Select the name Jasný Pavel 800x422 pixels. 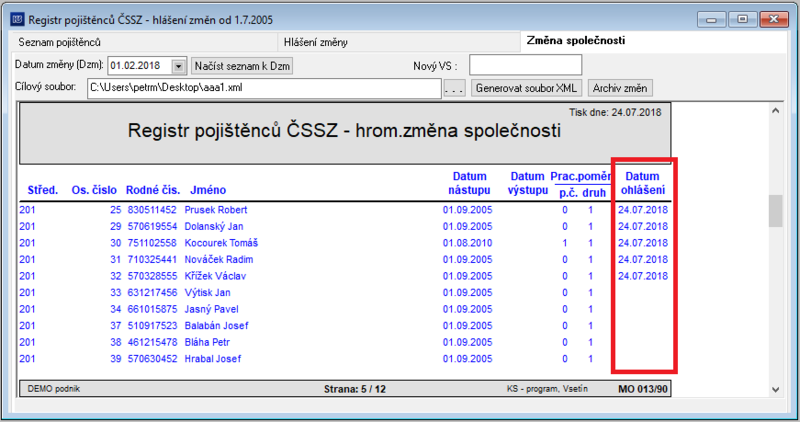[x=212, y=309]
